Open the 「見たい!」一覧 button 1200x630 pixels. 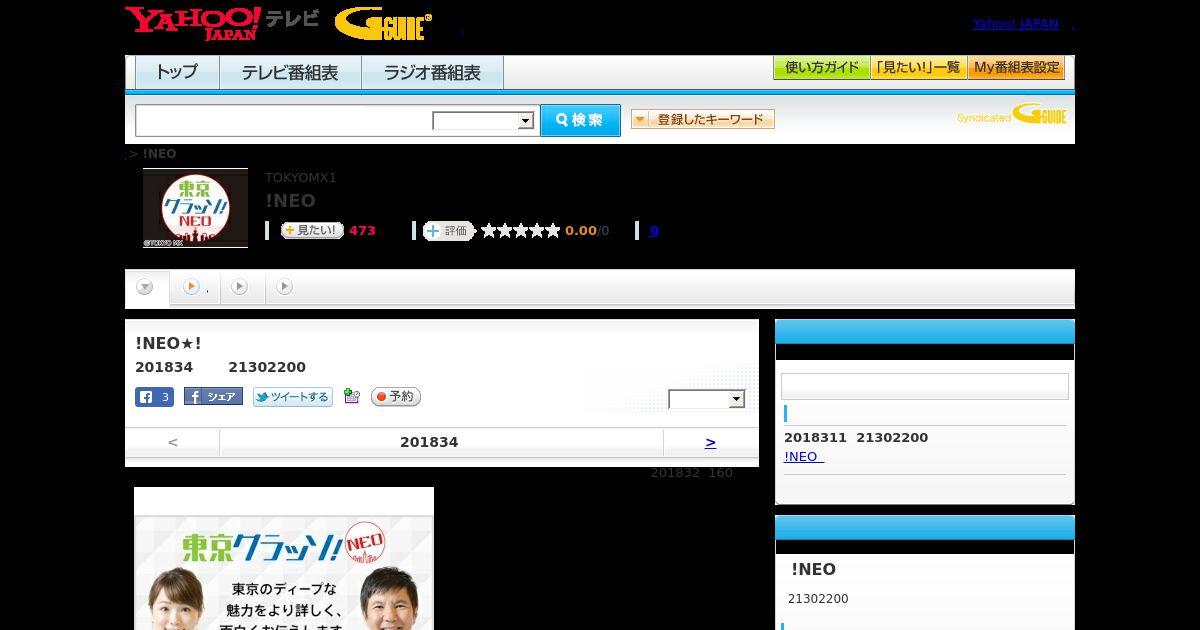coord(918,68)
